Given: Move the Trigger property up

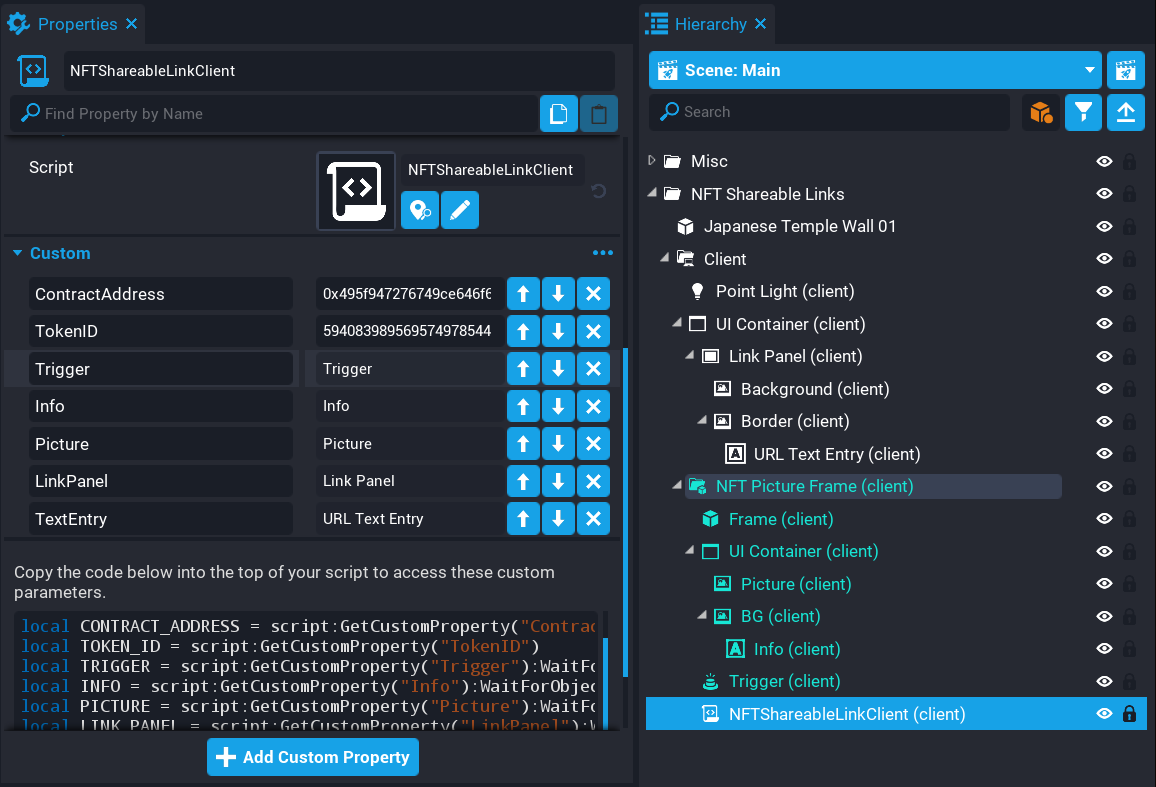Looking at the screenshot, I should click(x=523, y=369).
